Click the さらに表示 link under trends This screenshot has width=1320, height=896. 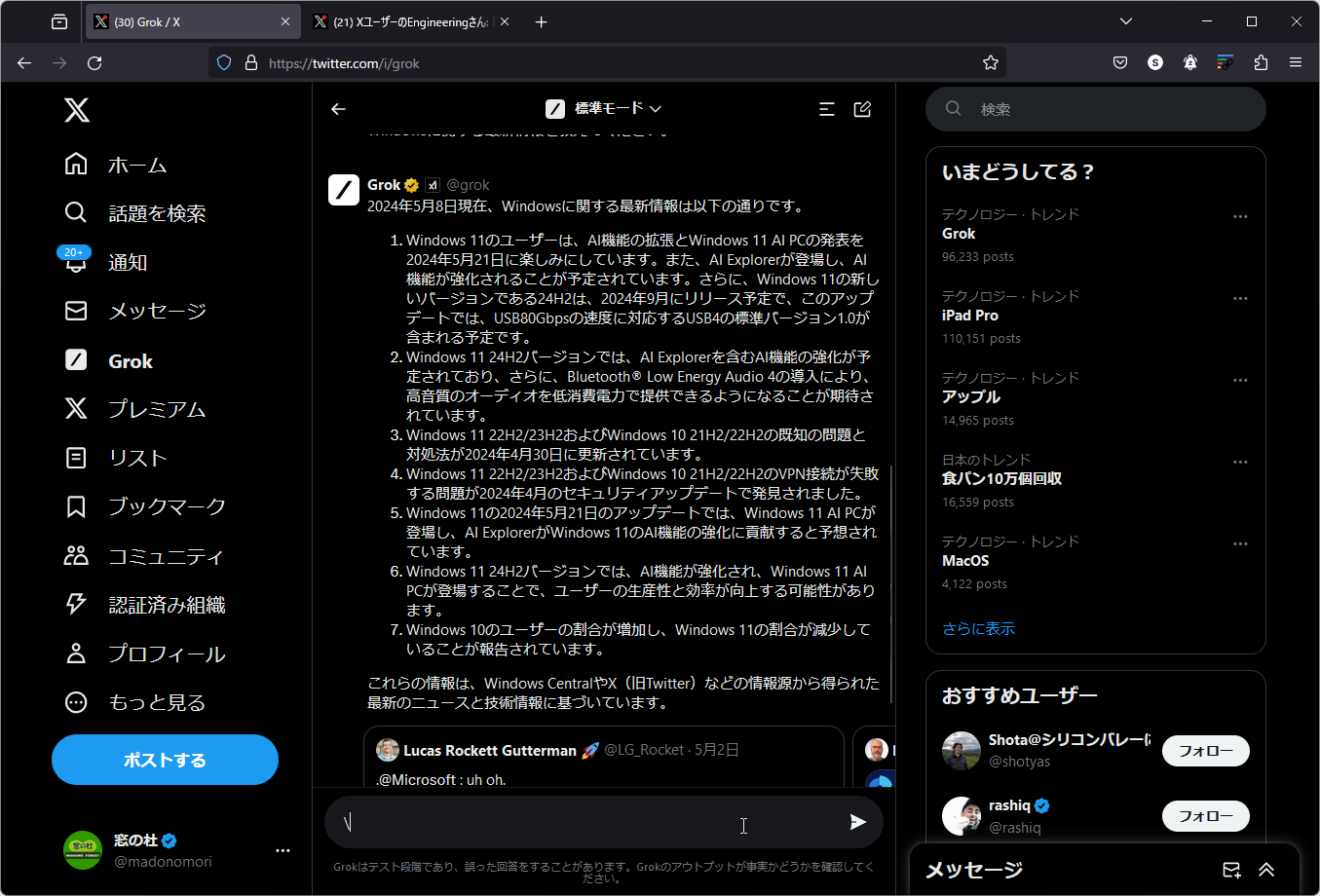click(x=978, y=628)
